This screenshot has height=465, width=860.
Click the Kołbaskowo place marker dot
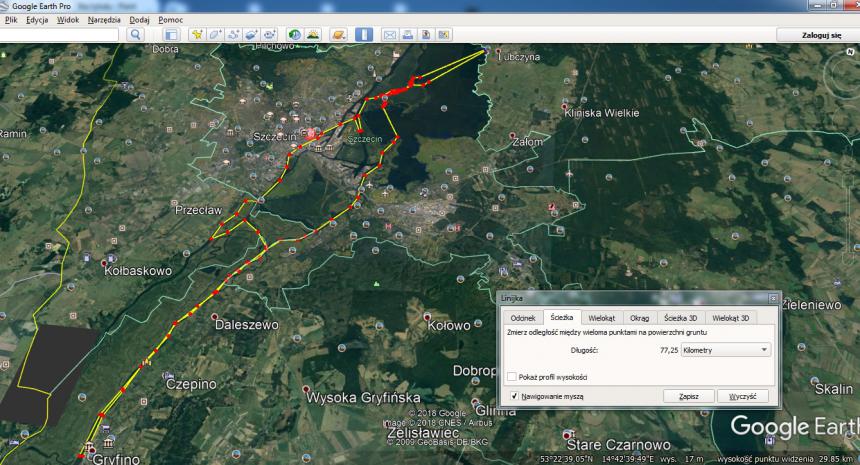coord(104,264)
